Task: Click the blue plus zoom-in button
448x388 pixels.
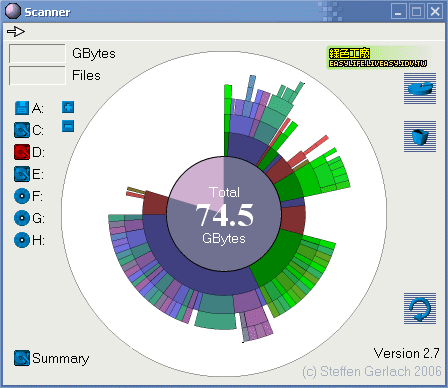Action: 68,107
